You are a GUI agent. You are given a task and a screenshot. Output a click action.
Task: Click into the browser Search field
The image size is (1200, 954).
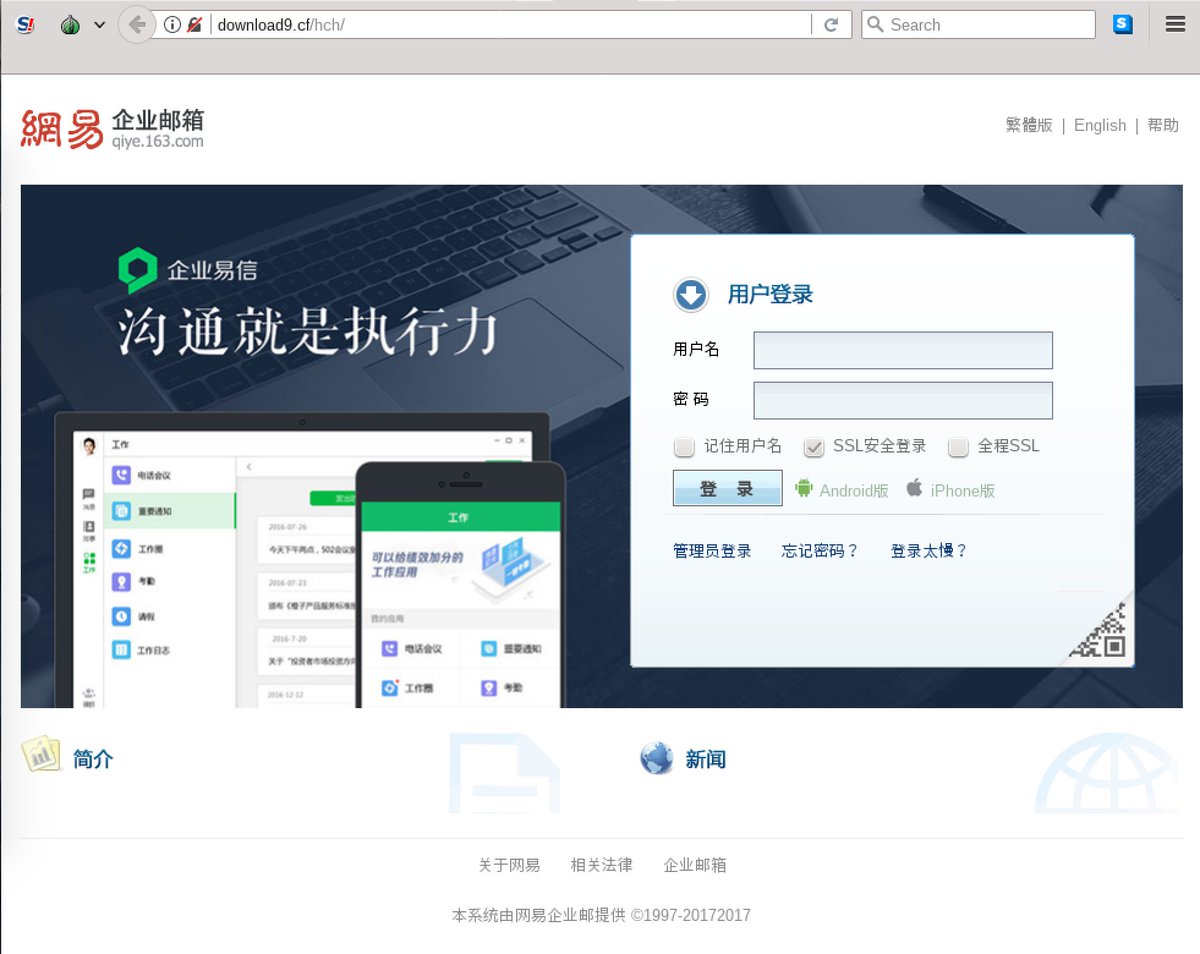[x=978, y=25]
